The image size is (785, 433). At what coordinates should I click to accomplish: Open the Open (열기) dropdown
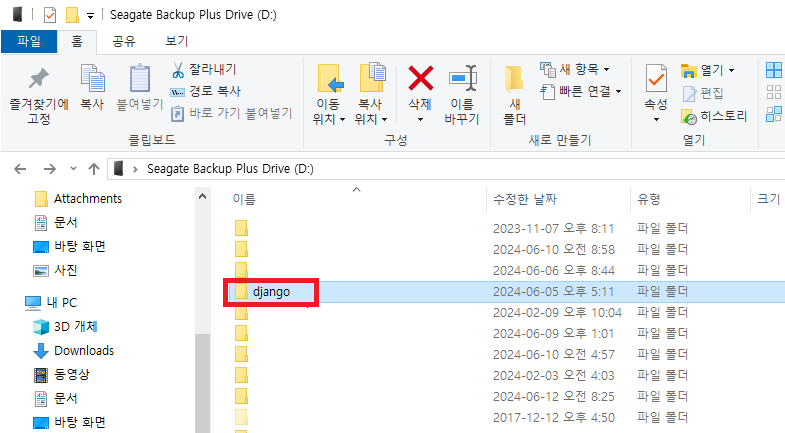point(707,70)
